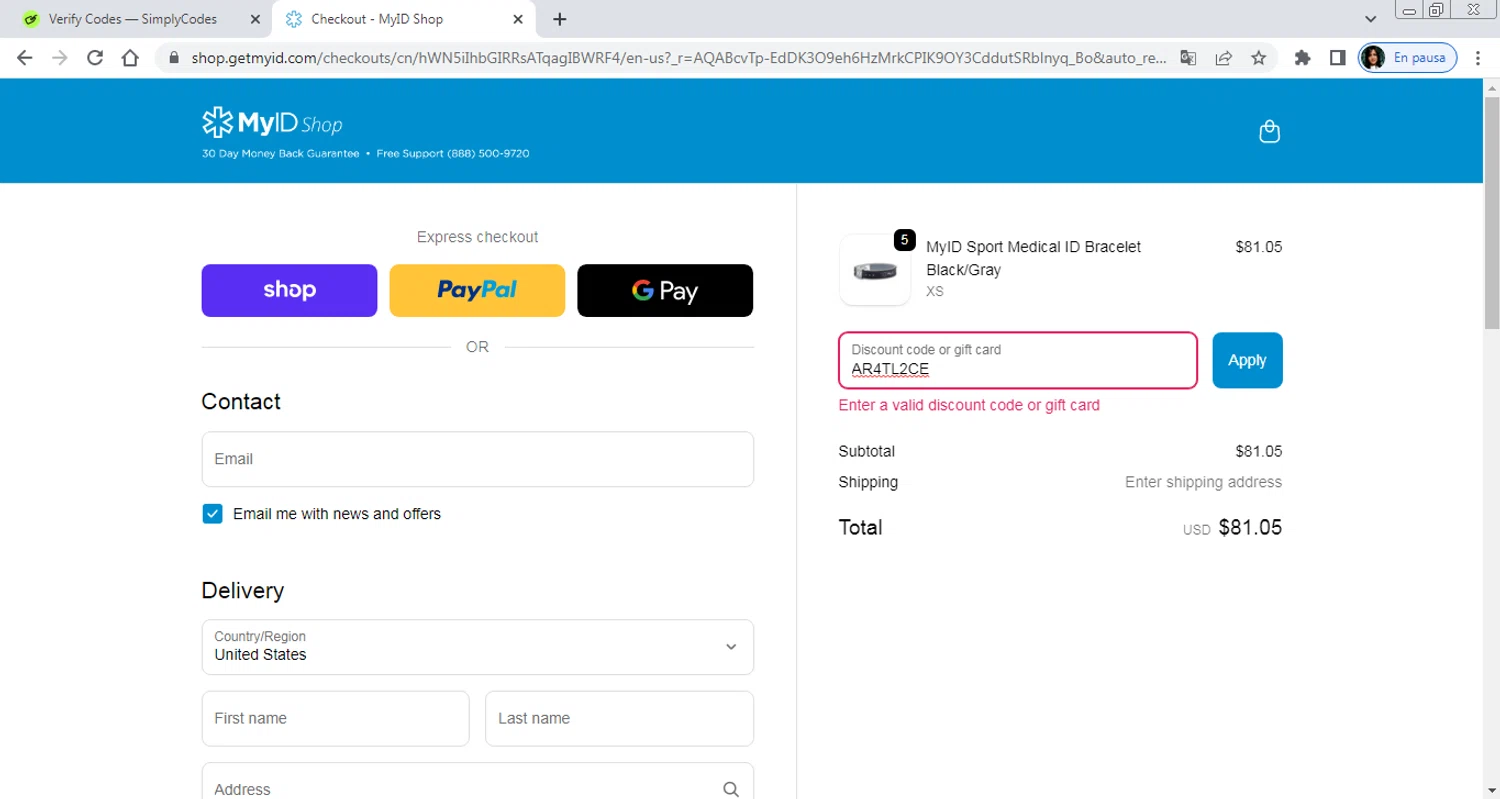Click the share page icon
This screenshot has height=799, width=1500.
tap(1223, 58)
